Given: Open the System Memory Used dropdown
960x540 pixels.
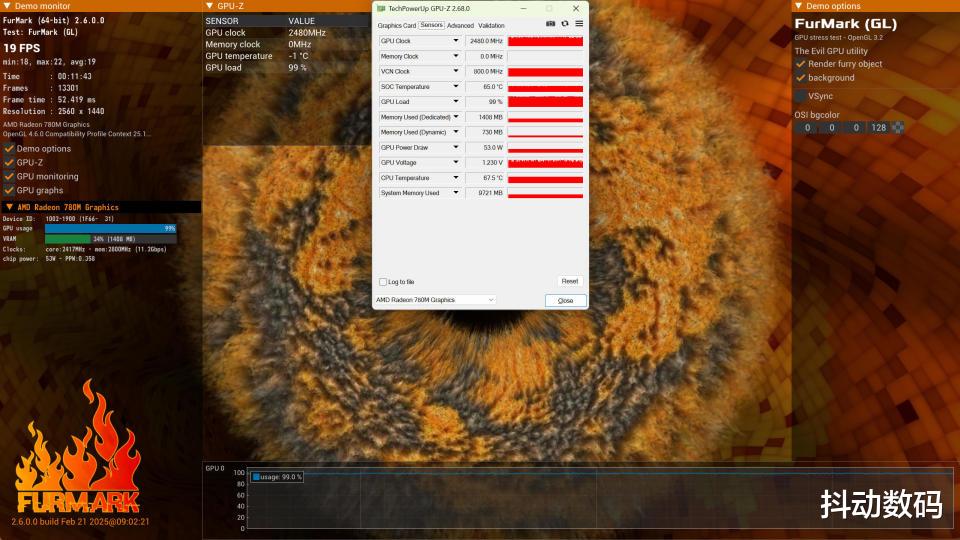Looking at the screenshot, I should (456, 193).
